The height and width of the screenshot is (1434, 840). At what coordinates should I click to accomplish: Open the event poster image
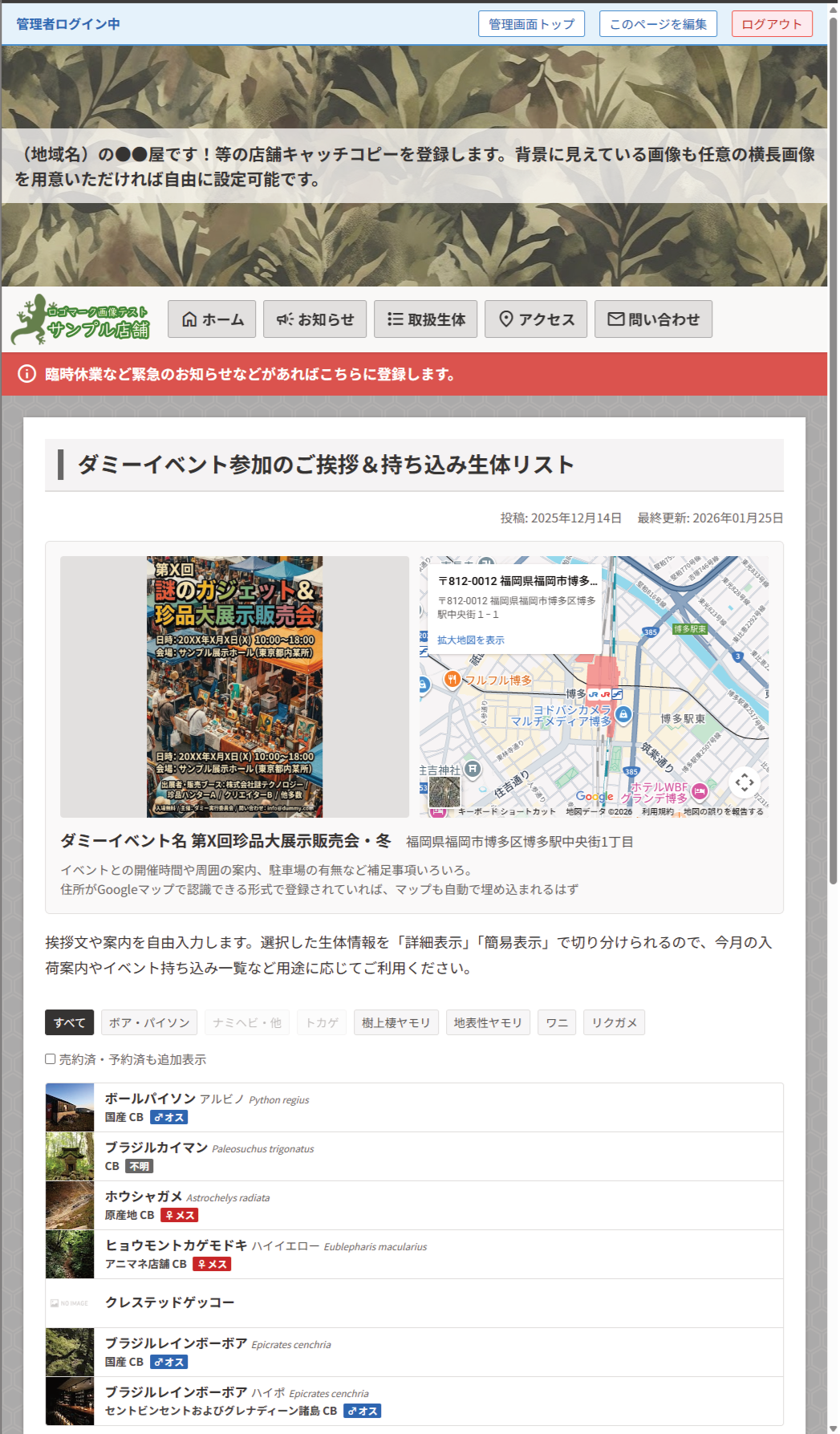click(234, 687)
